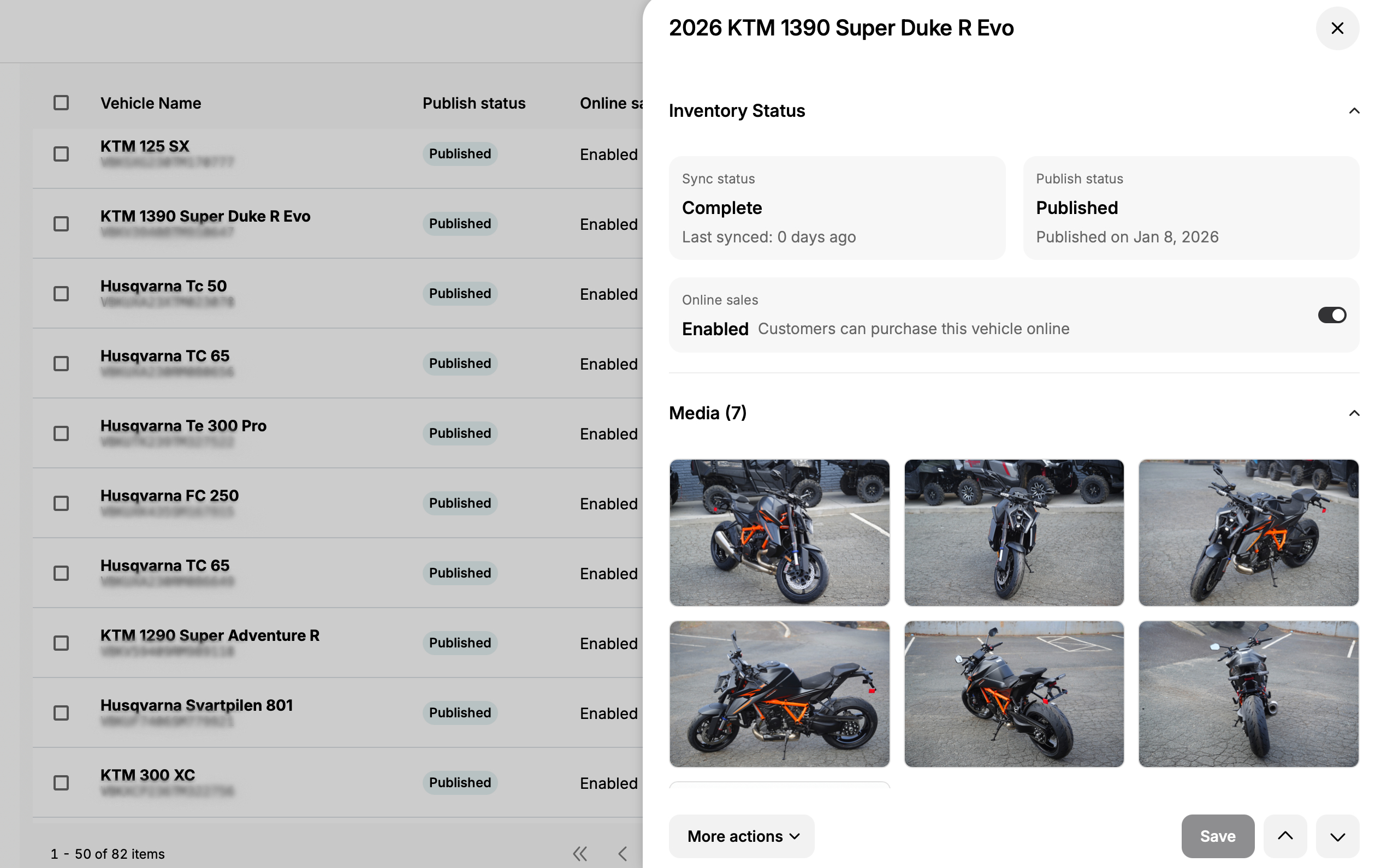This screenshot has width=1375, height=868.
Task: Toggle the Online sales switch off
Action: point(1332,315)
